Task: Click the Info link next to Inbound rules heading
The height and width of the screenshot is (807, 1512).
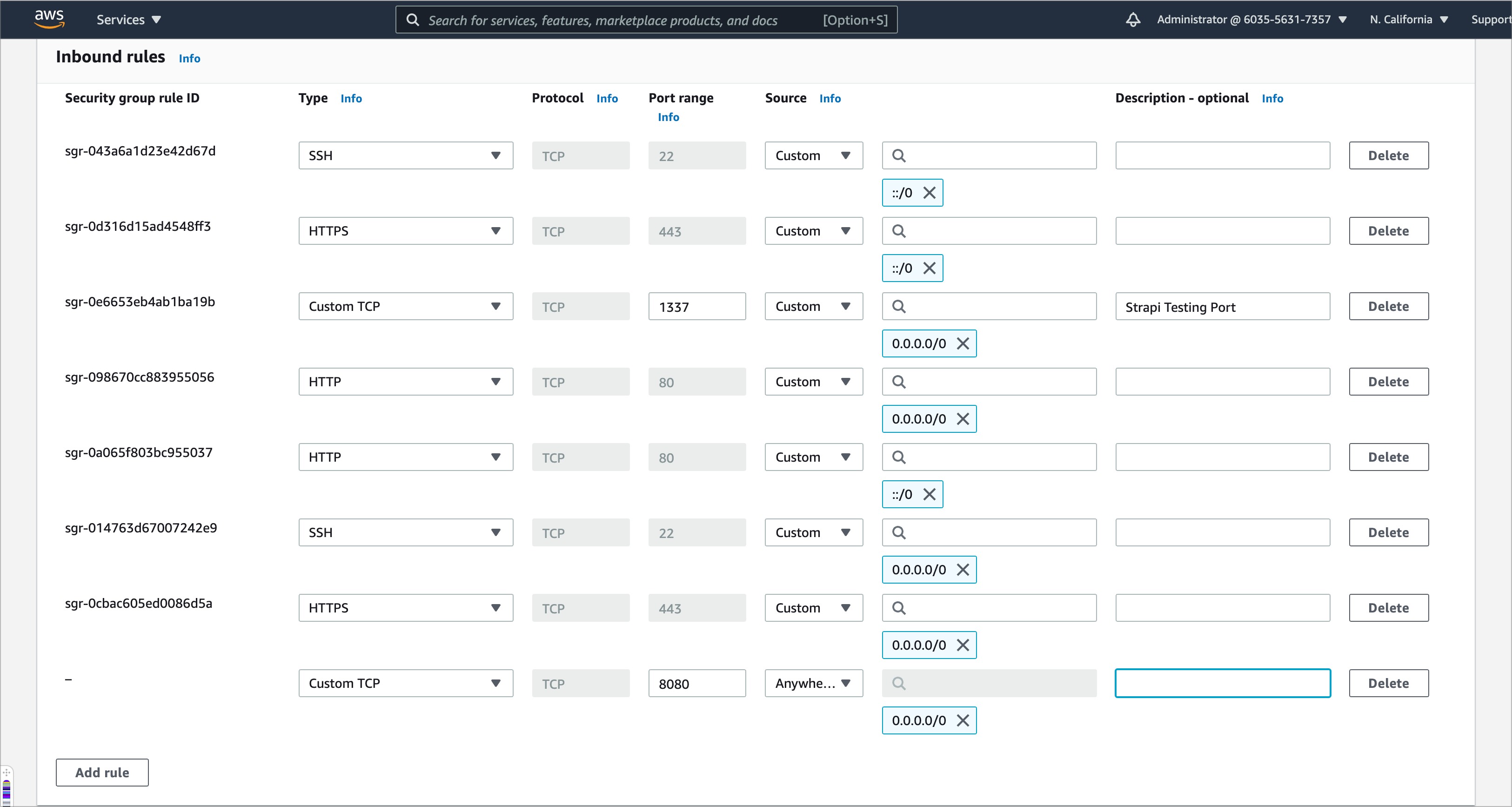Action: (x=190, y=57)
